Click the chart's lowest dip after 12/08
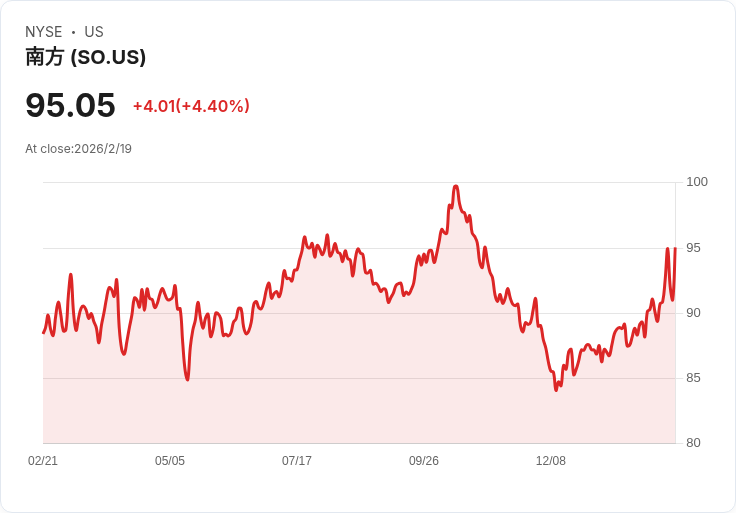Viewport: 736px width, 513px height. coord(556,389)
